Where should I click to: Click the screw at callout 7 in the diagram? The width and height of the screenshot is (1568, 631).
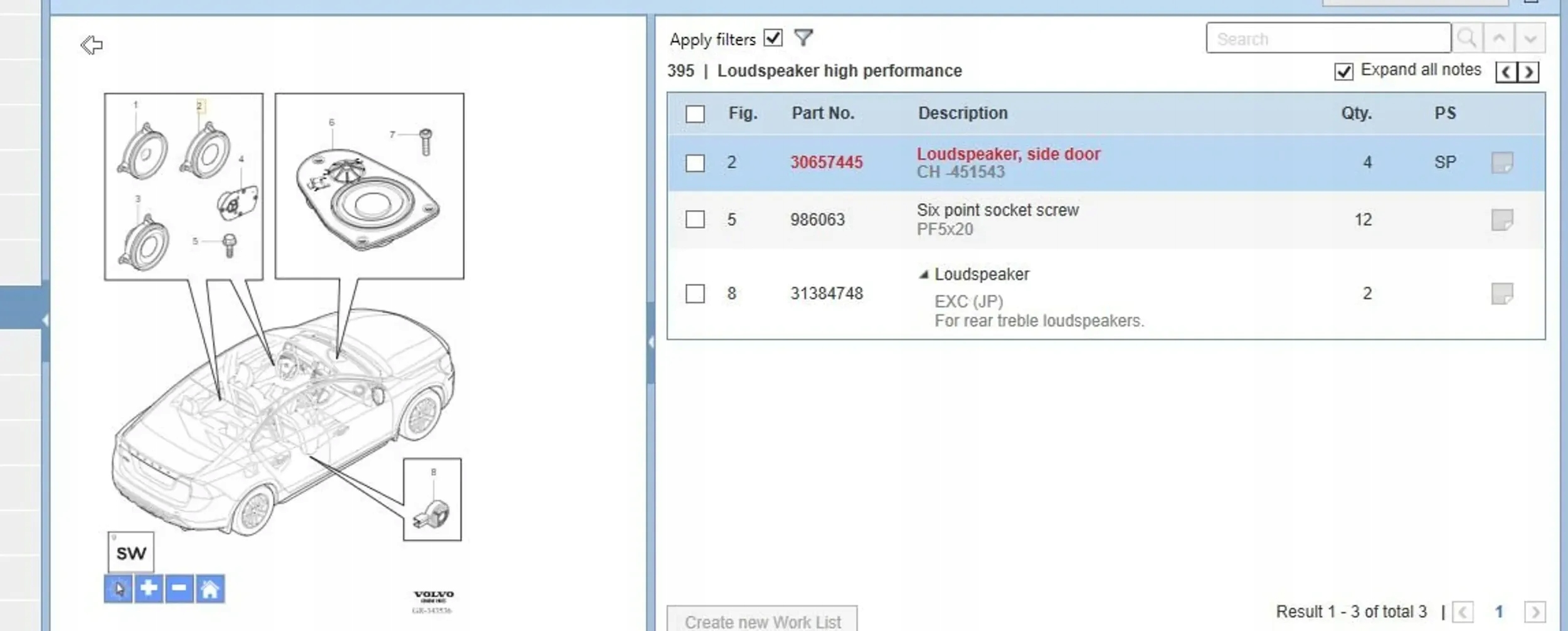coord(425,142)
